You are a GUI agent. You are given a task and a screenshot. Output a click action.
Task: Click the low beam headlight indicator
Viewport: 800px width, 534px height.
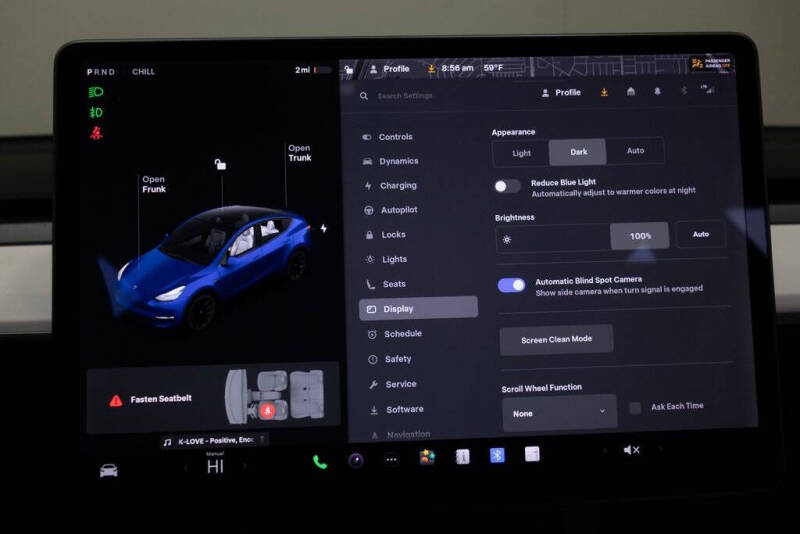(x=96, y=92)
